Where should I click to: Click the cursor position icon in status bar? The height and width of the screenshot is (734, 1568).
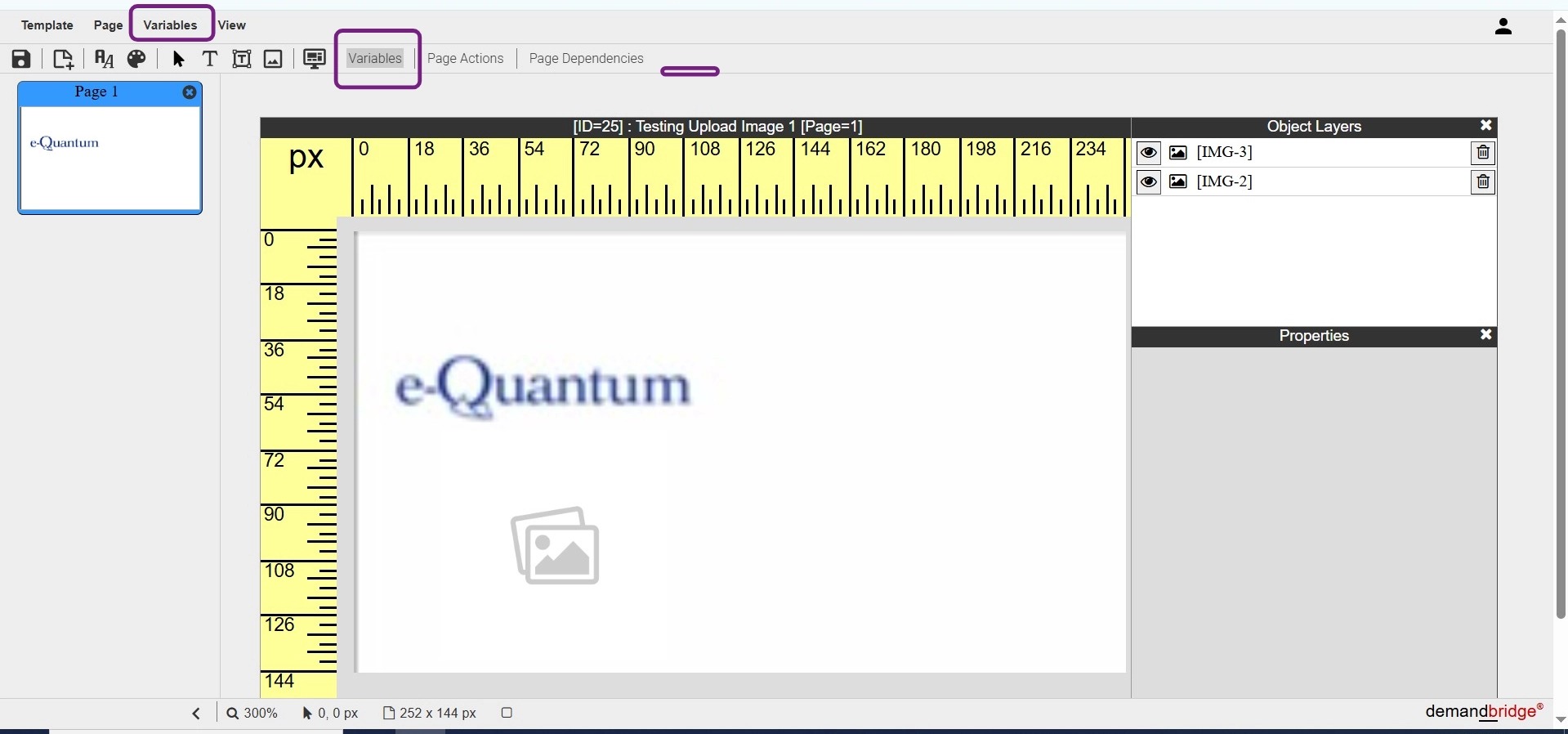[307, 714]
